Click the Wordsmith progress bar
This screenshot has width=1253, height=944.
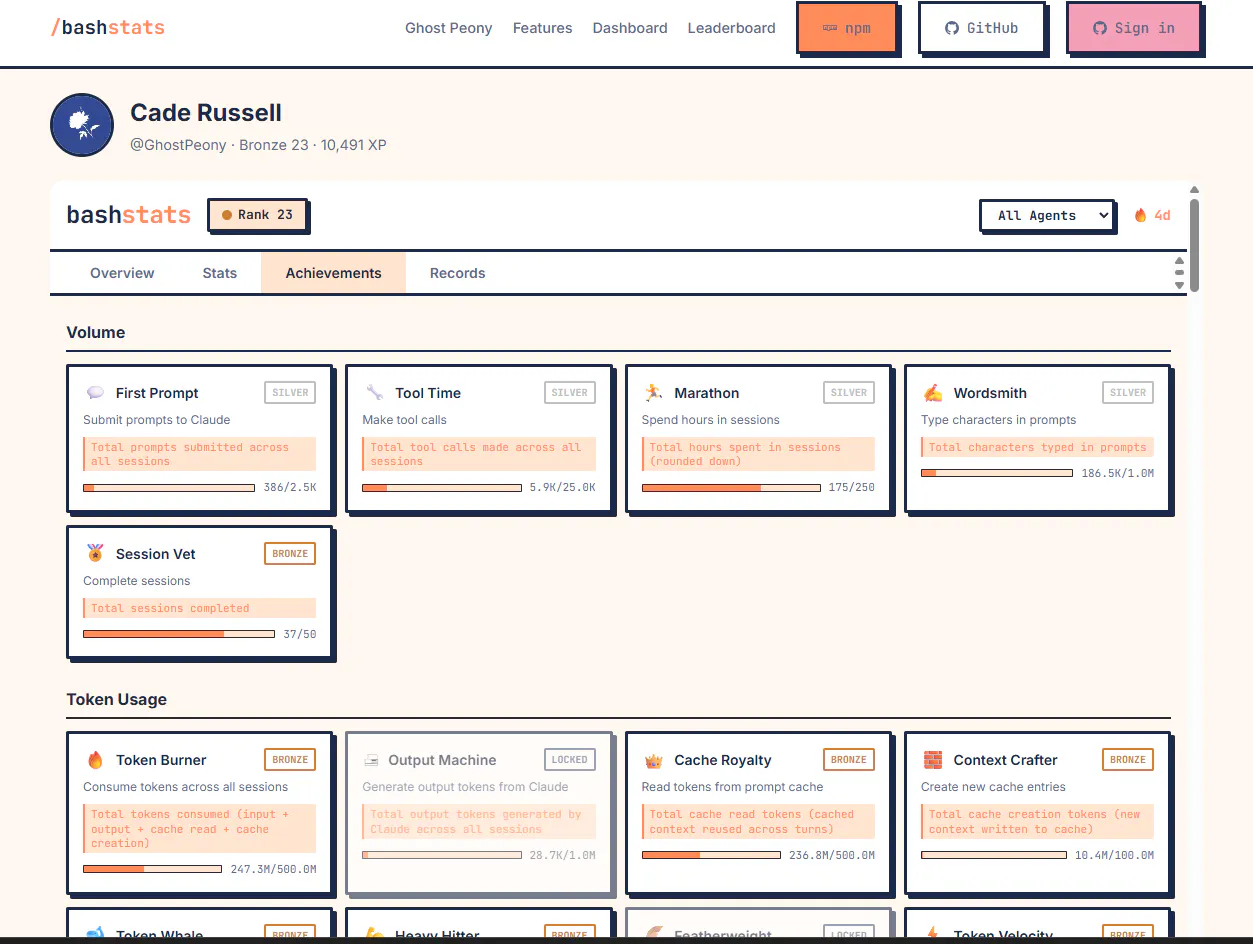(997, 473)
